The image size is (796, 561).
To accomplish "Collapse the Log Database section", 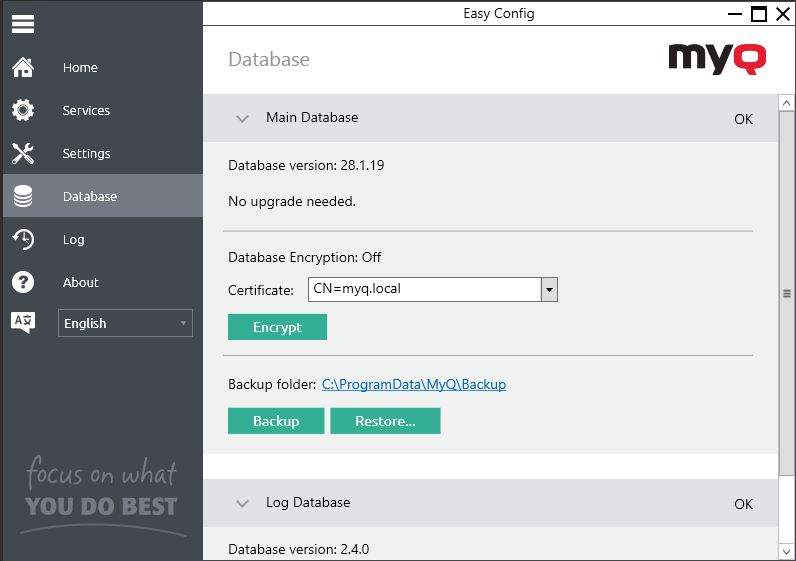I will pyautogui.click(x=242, y=503).
